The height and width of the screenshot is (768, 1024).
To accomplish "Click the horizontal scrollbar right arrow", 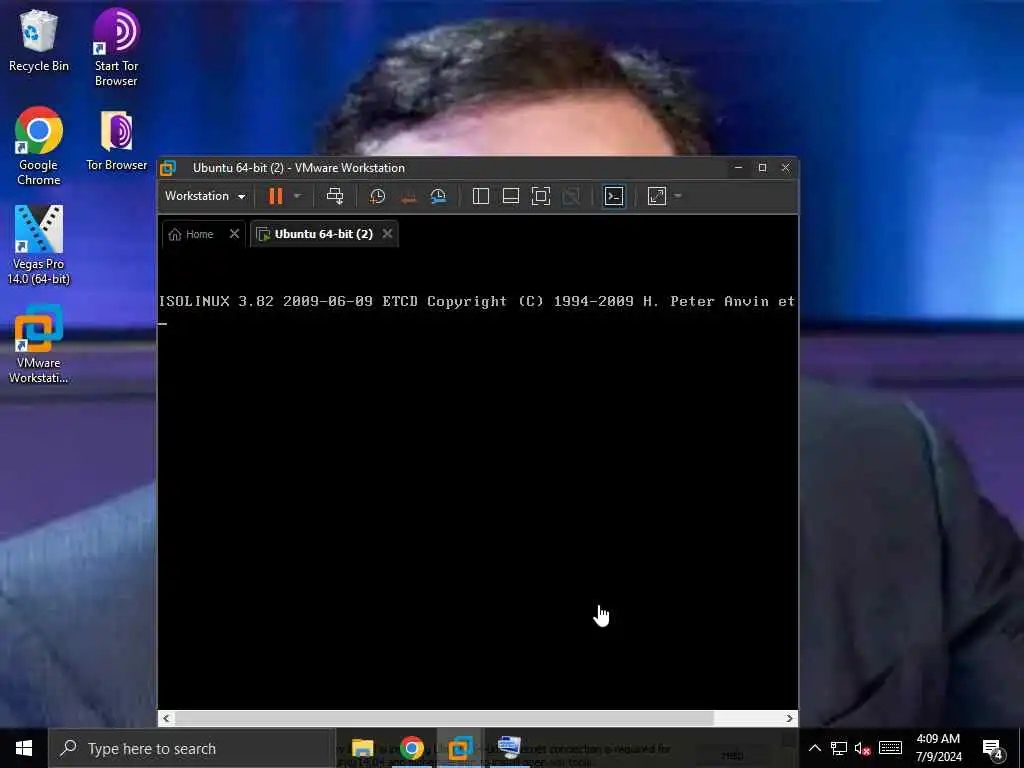I will tap(790, 718).
